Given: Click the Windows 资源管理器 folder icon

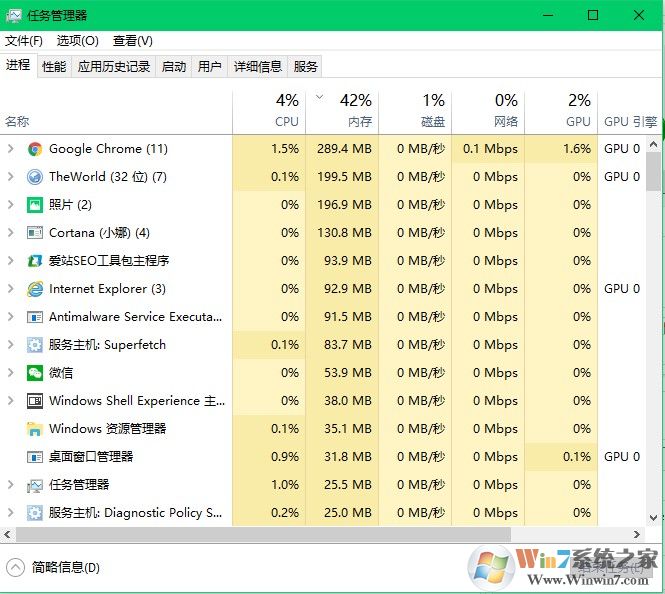Looking at the screenshot, I should click(x=35, y=429).
